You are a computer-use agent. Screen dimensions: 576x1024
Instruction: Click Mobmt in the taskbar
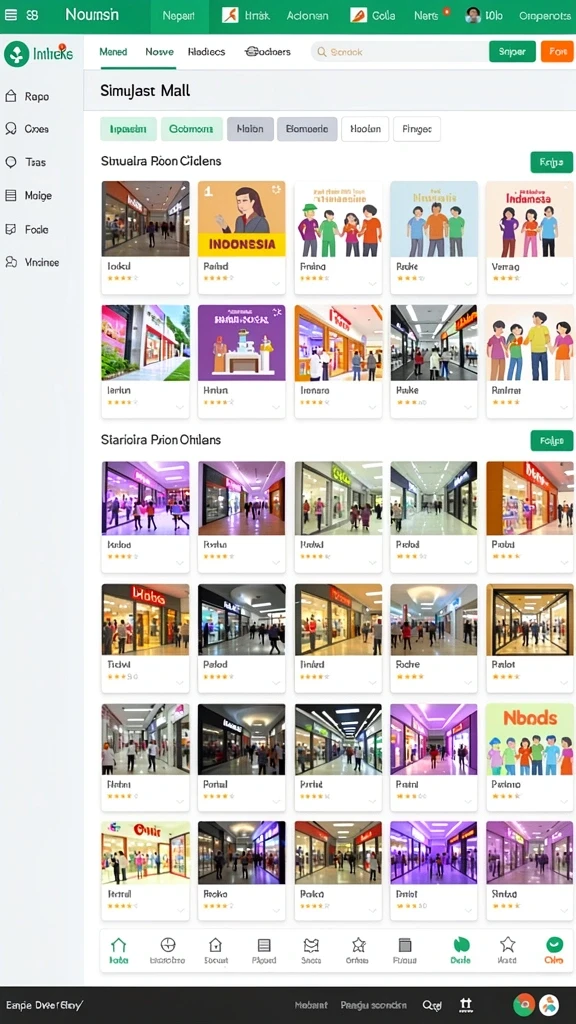click(x=311, y=1005)
